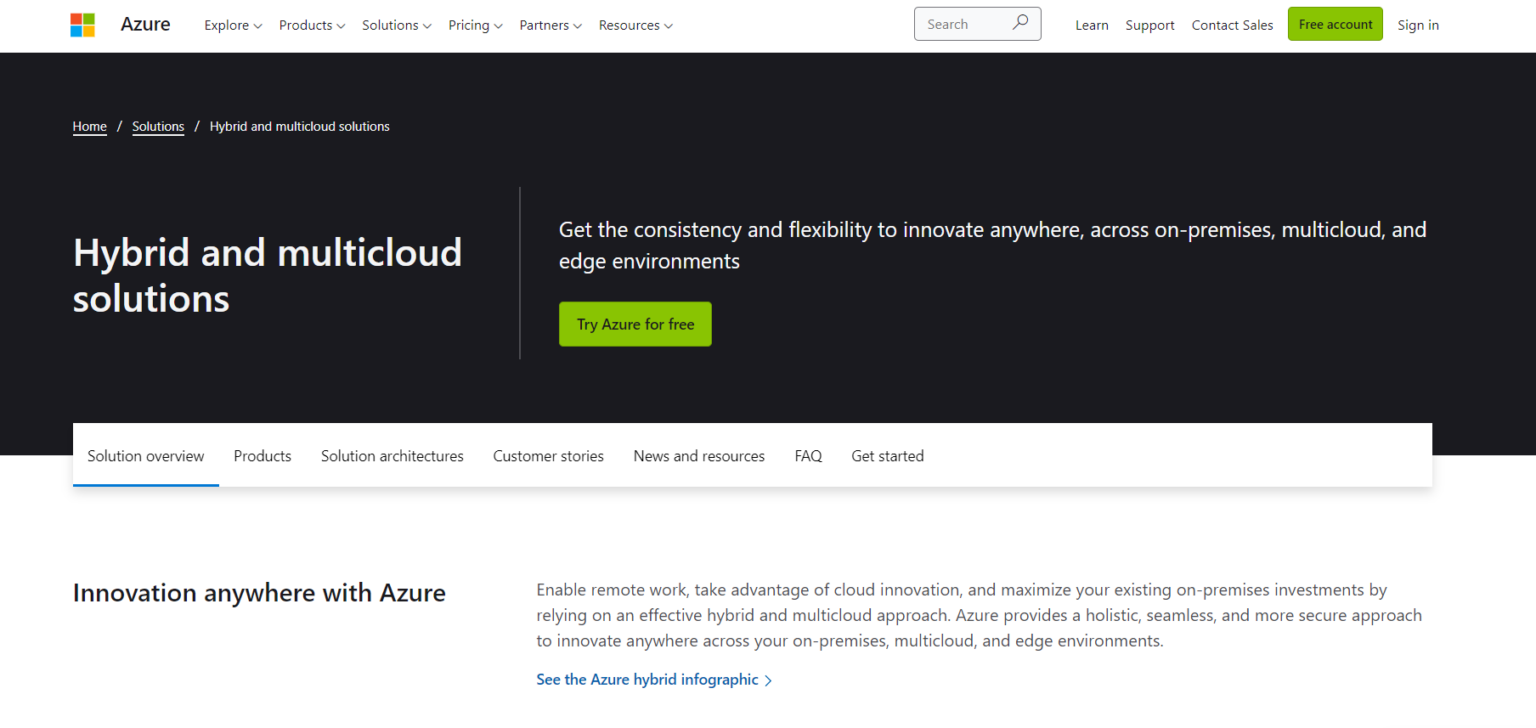Screen dimensions: 1536x728
Task: Open the Pricing menu in the navigation
Action: [474, 25]
